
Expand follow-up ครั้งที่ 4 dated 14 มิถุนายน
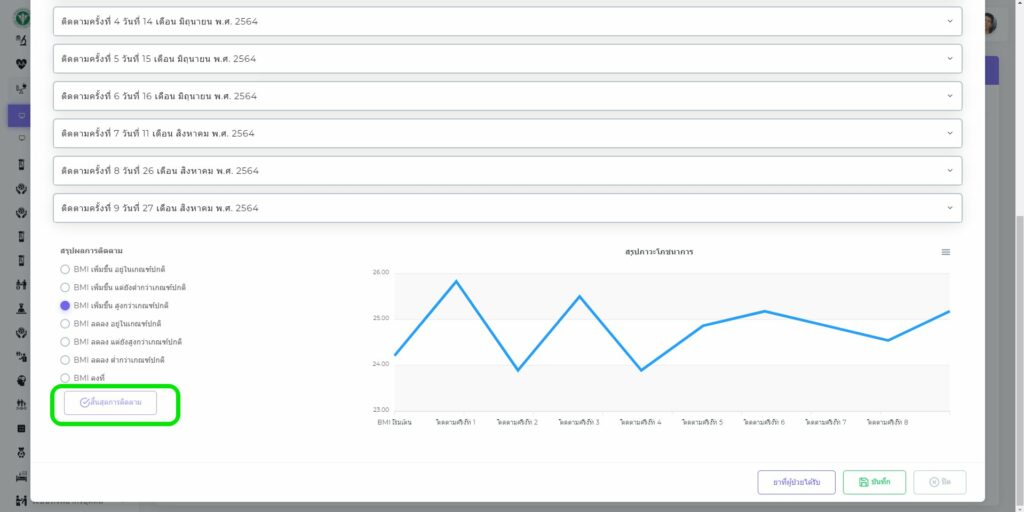click(507, 21)
